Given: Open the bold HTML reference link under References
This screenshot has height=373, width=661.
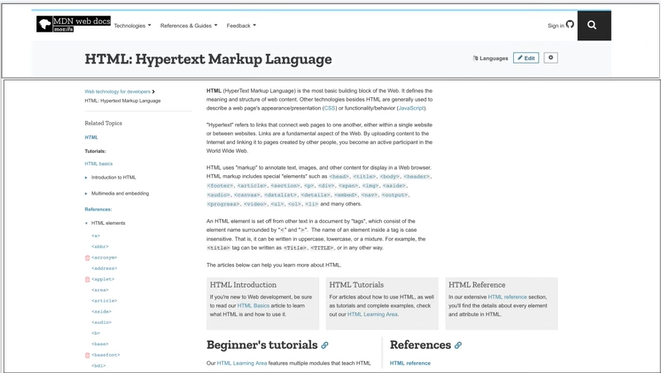Looking at the screenshot, I should [410, 363].
